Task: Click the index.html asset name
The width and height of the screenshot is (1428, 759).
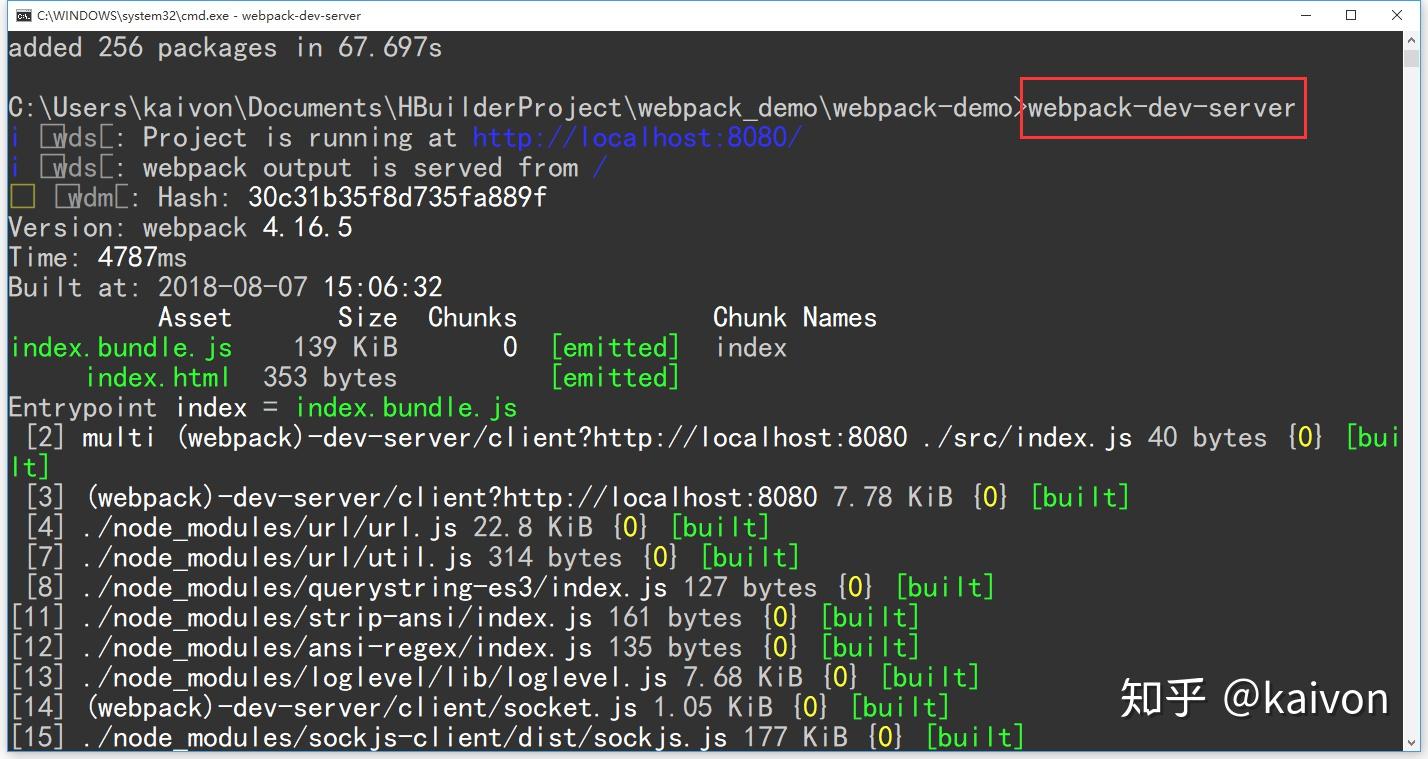Action: [x=158, y=377]
